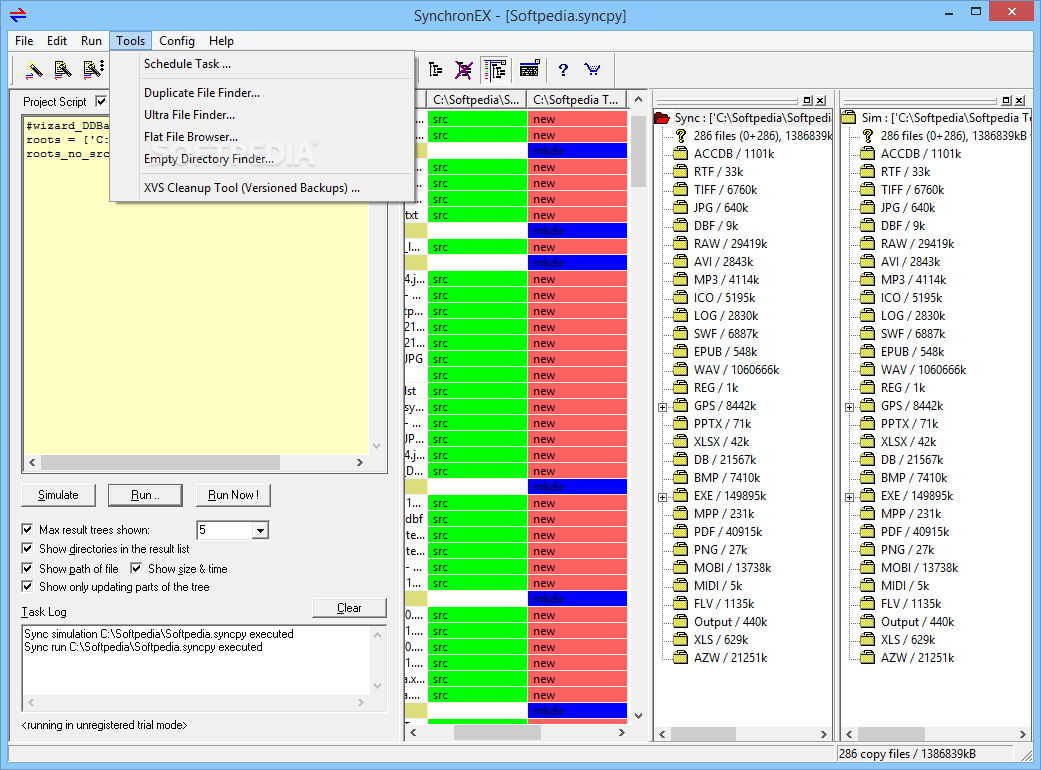Image resolution: width=1041 pixels, height=770 pixels.
Task: Click the blue question mark help icon
Action: pyautogui.click(x=563, y=70)
